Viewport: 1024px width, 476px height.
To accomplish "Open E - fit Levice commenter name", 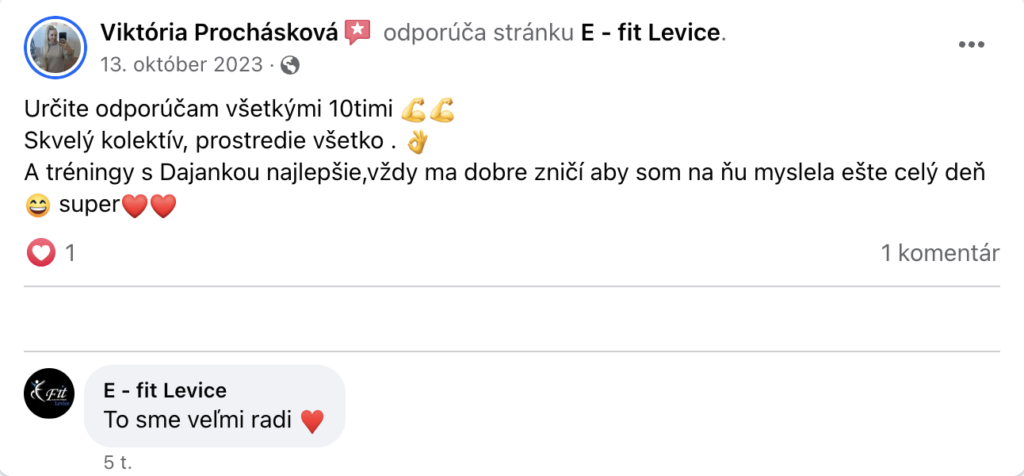I will (165, 390).
